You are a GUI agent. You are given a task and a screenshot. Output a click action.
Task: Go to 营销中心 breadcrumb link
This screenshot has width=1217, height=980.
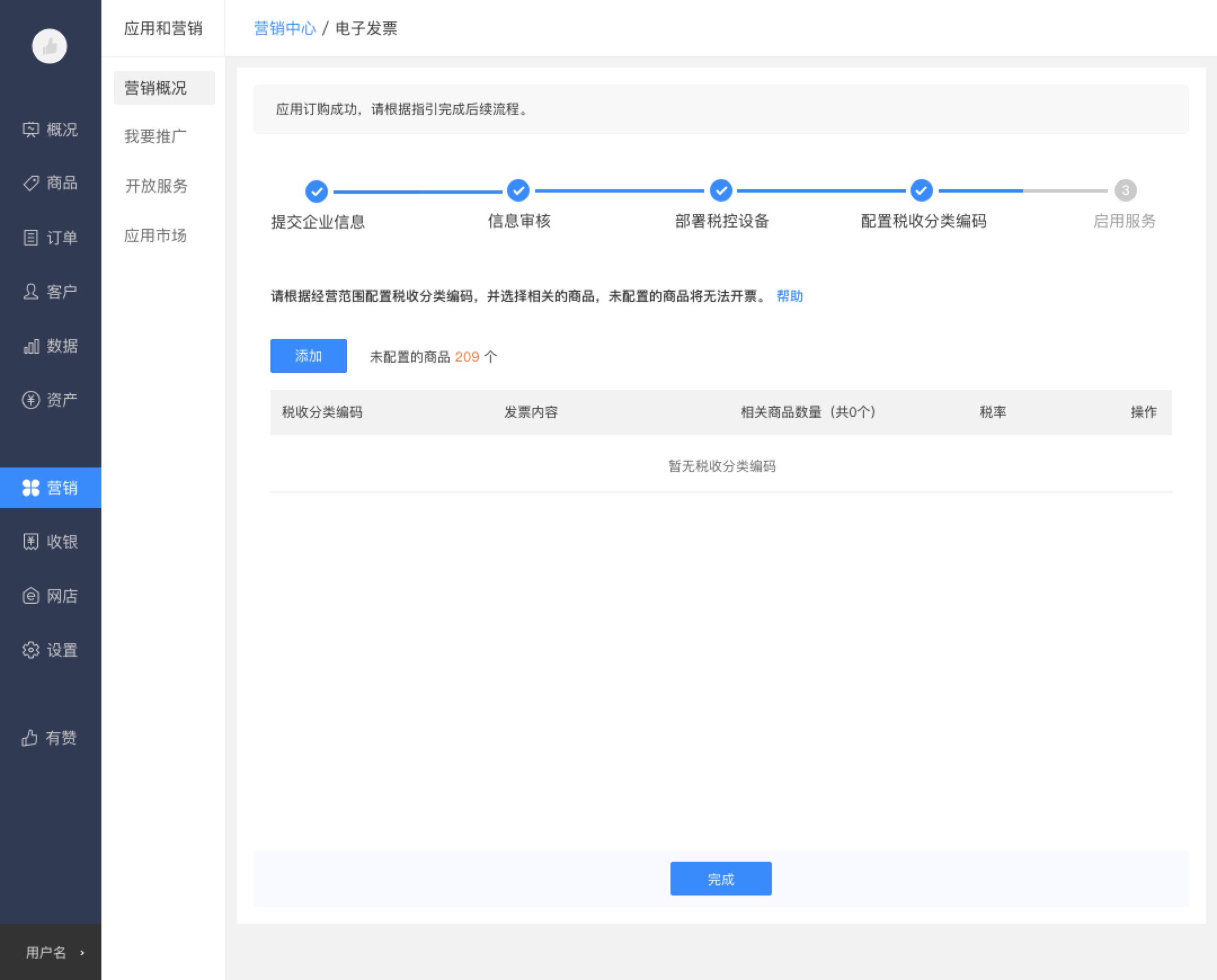click(x=285, y=28)
